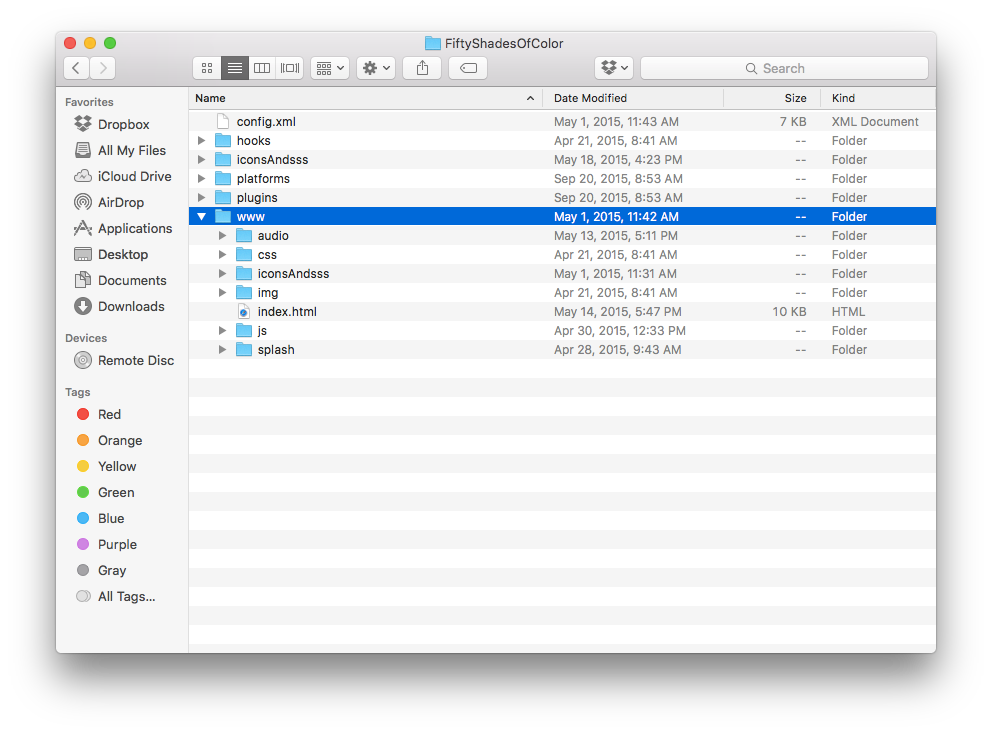The image size is (992, 733).
Task: Click inside the Search field
Action: (x=784, y=67)
